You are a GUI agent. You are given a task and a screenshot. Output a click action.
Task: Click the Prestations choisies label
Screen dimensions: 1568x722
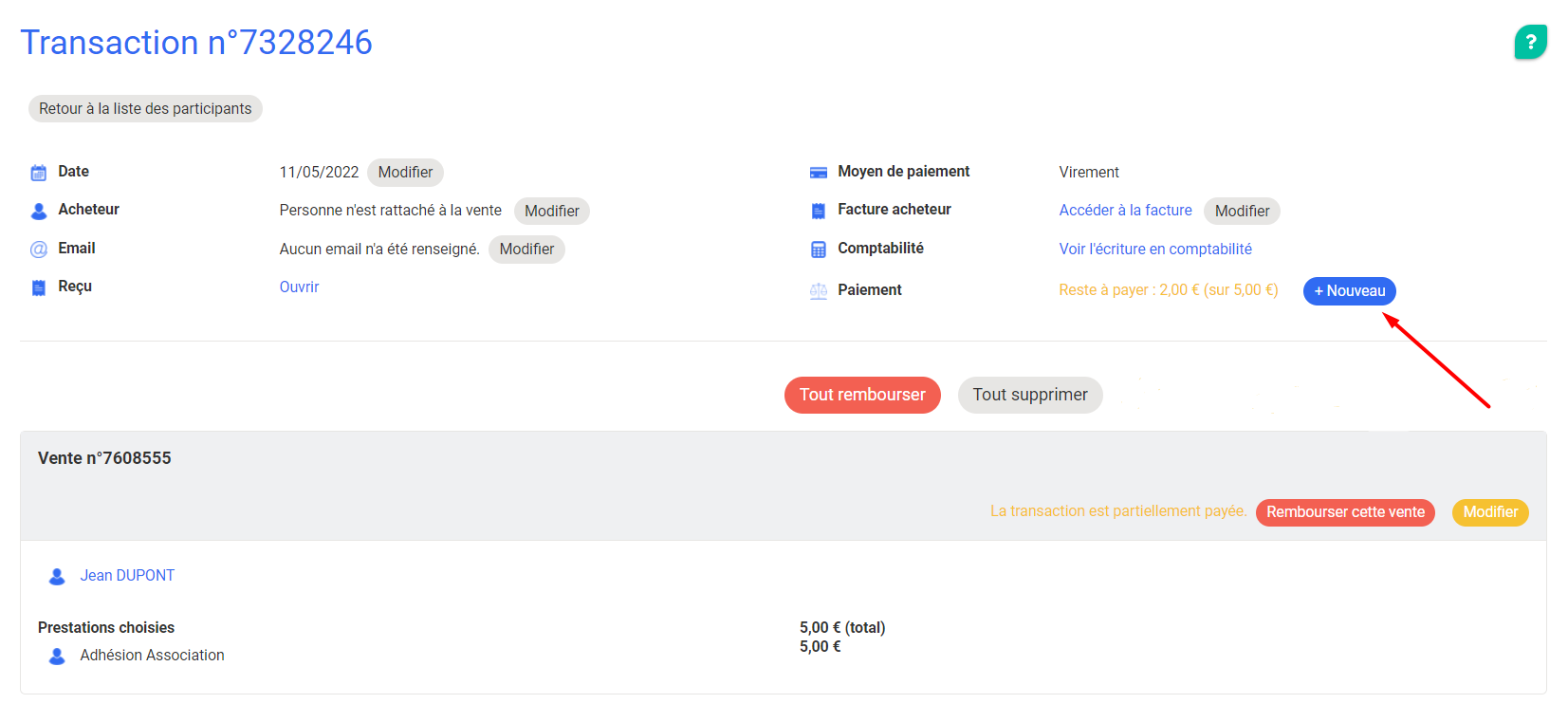106,628
